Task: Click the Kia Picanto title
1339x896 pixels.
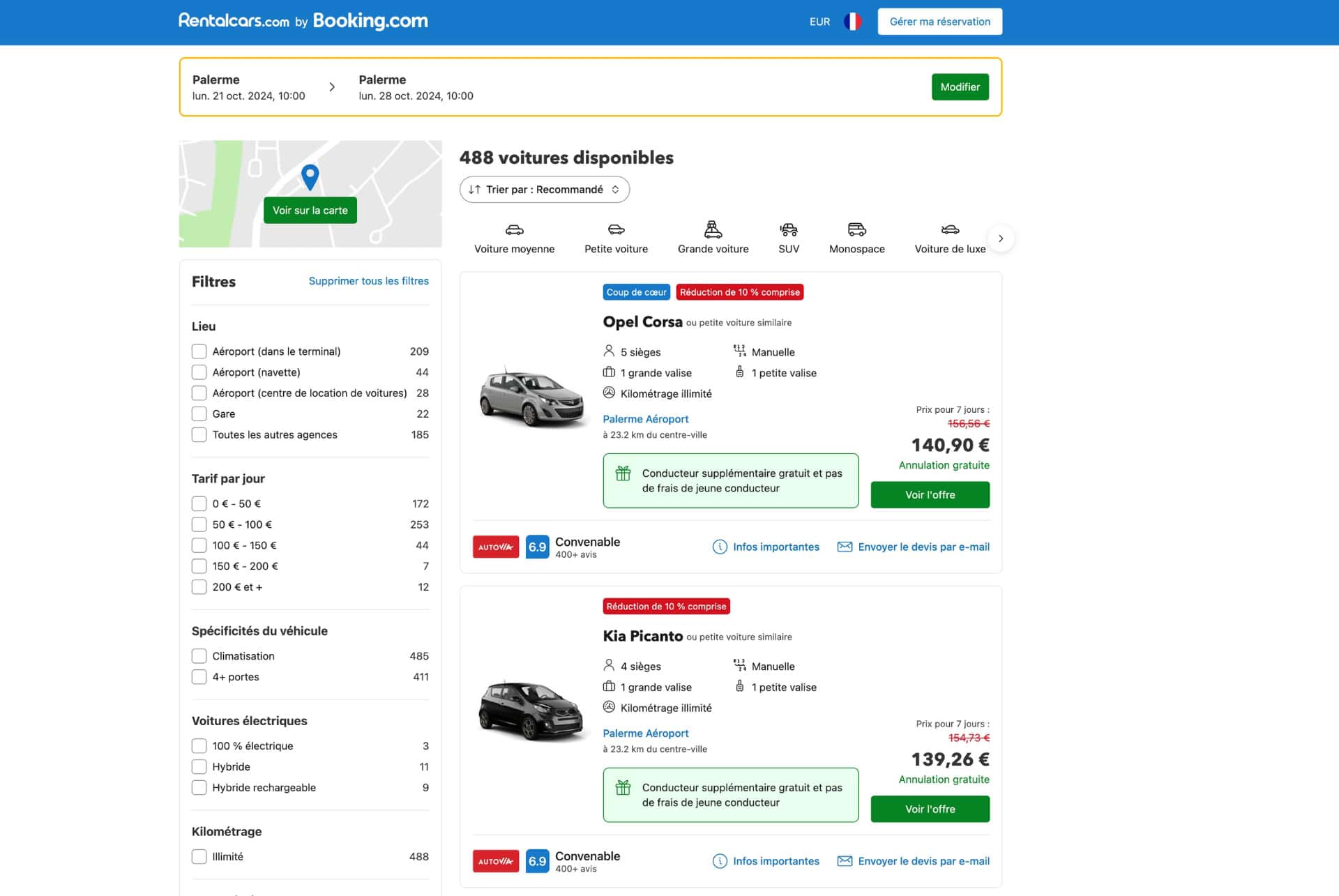Action: [642, 637]
